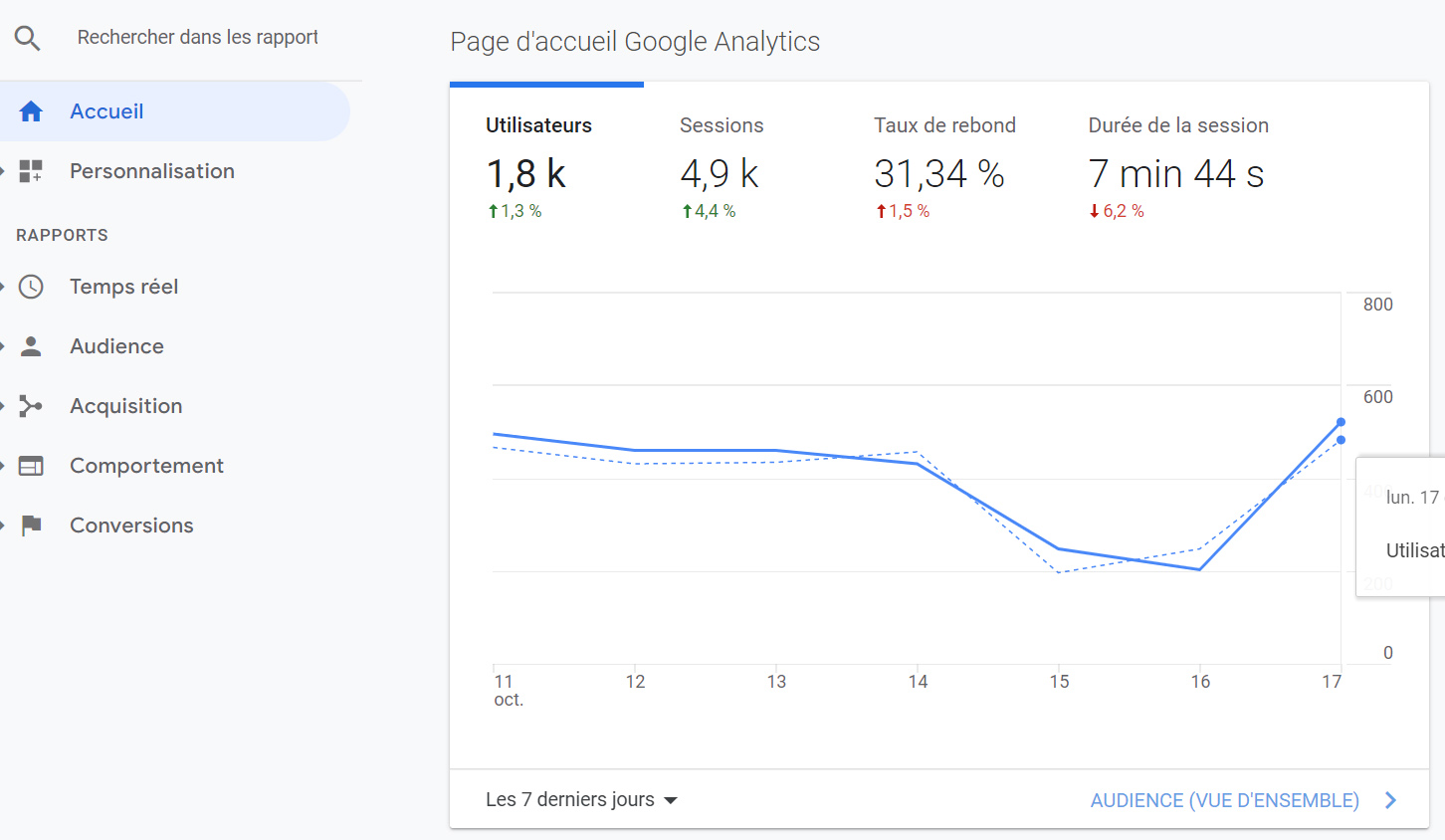The image size is (1445, 840).
Task: Open AUDIENCE (VUE D'ENSEMBLE) link
Action: pyautogui.click(x=1224, y=800)
